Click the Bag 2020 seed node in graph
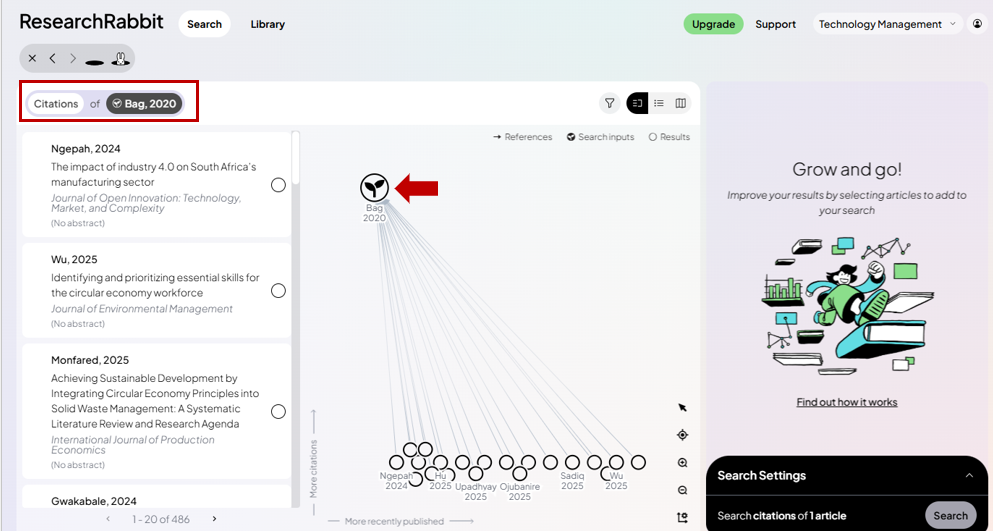993x531 pixels. 374,186
